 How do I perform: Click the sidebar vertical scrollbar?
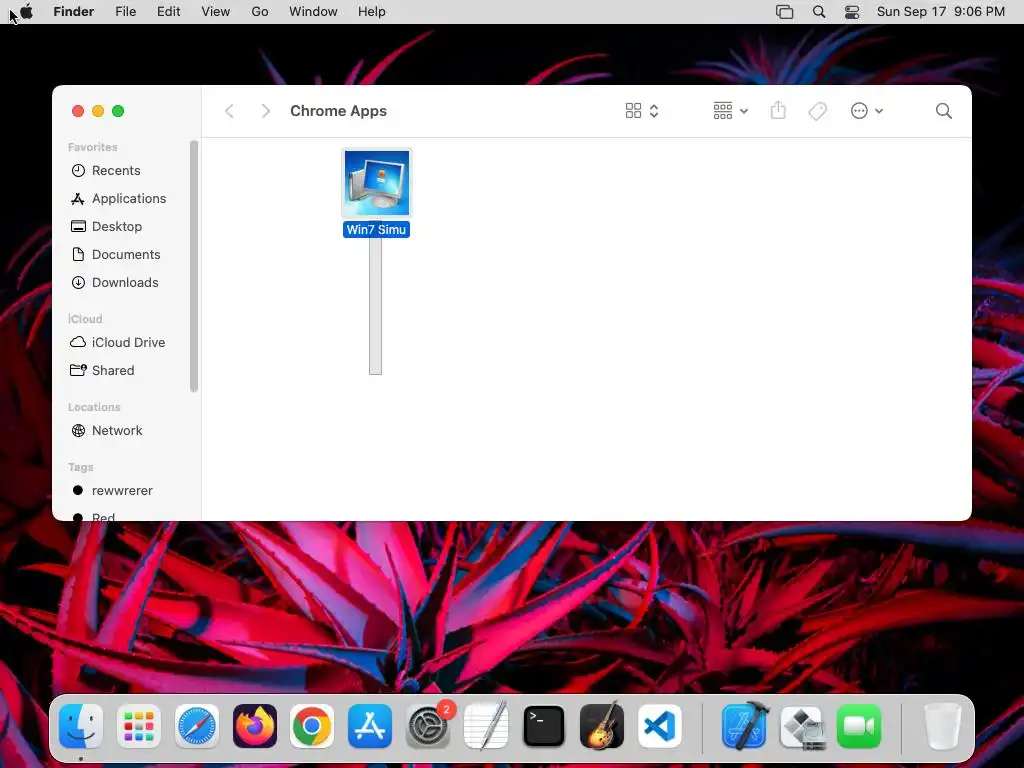tap(194, 266)
